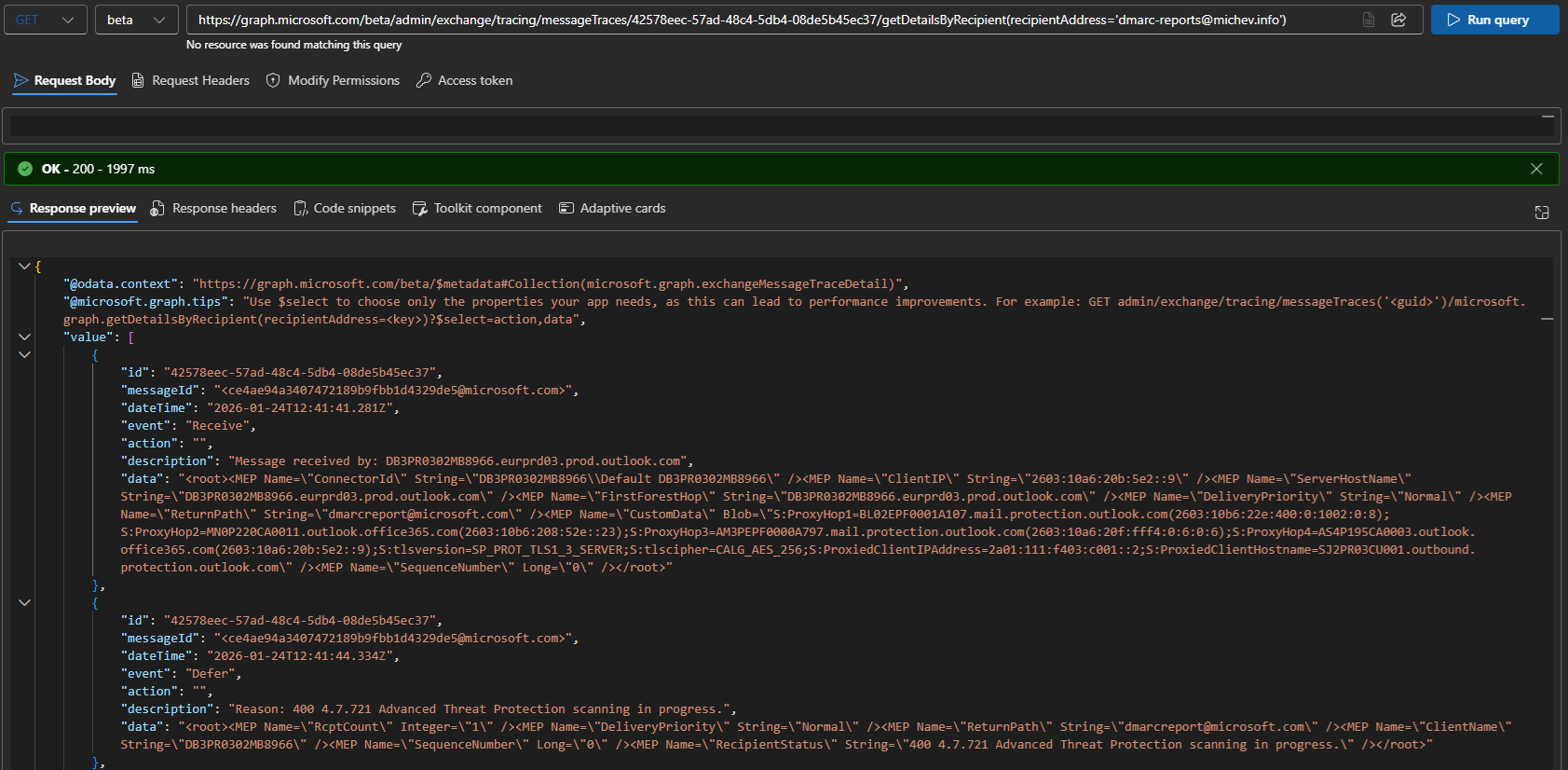Viewport: 1568px width, 770px height.
Task: Click the request URL input field
Action: tap(764, 20)
